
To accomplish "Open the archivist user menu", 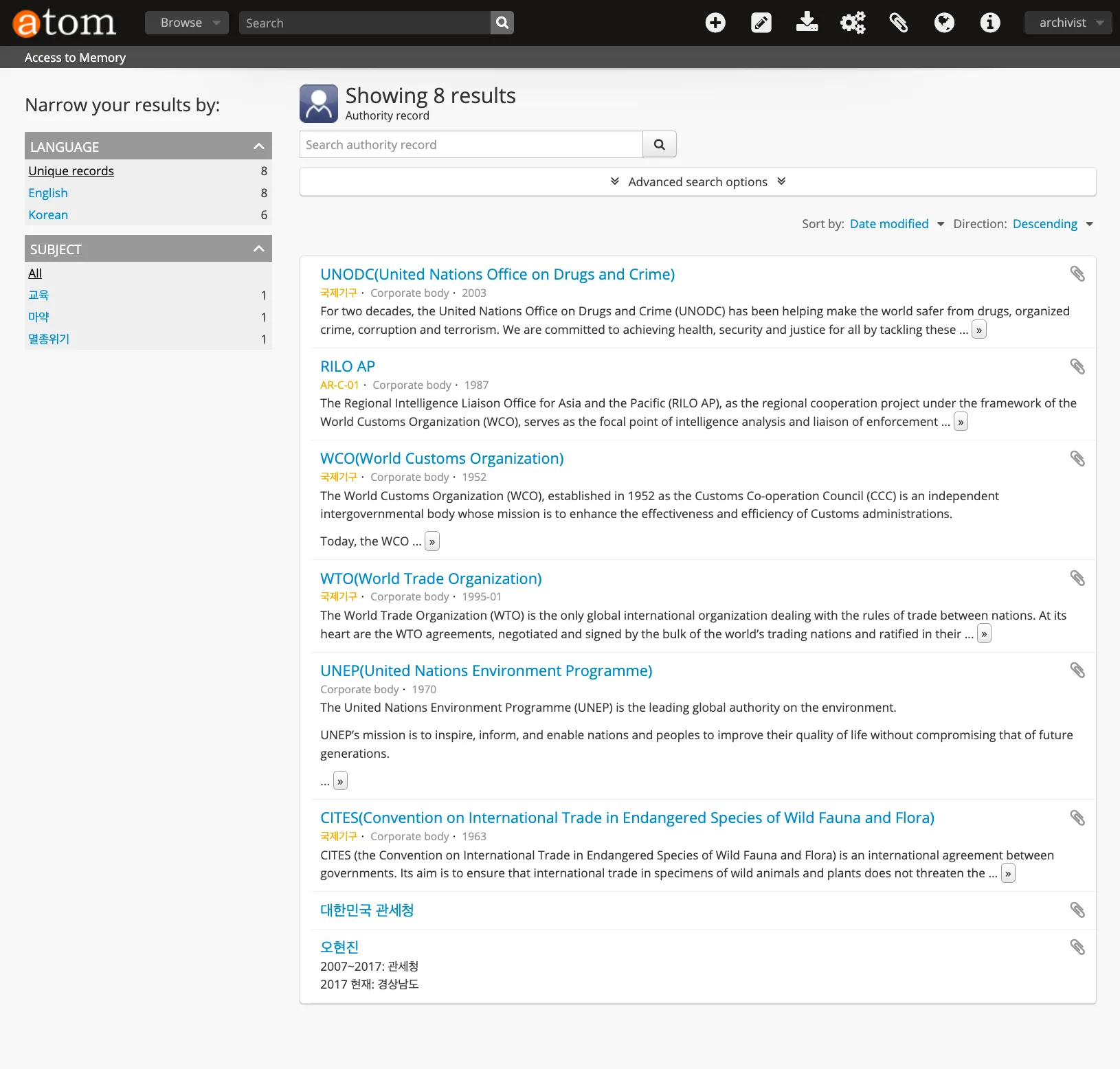I will point(1068,23).
